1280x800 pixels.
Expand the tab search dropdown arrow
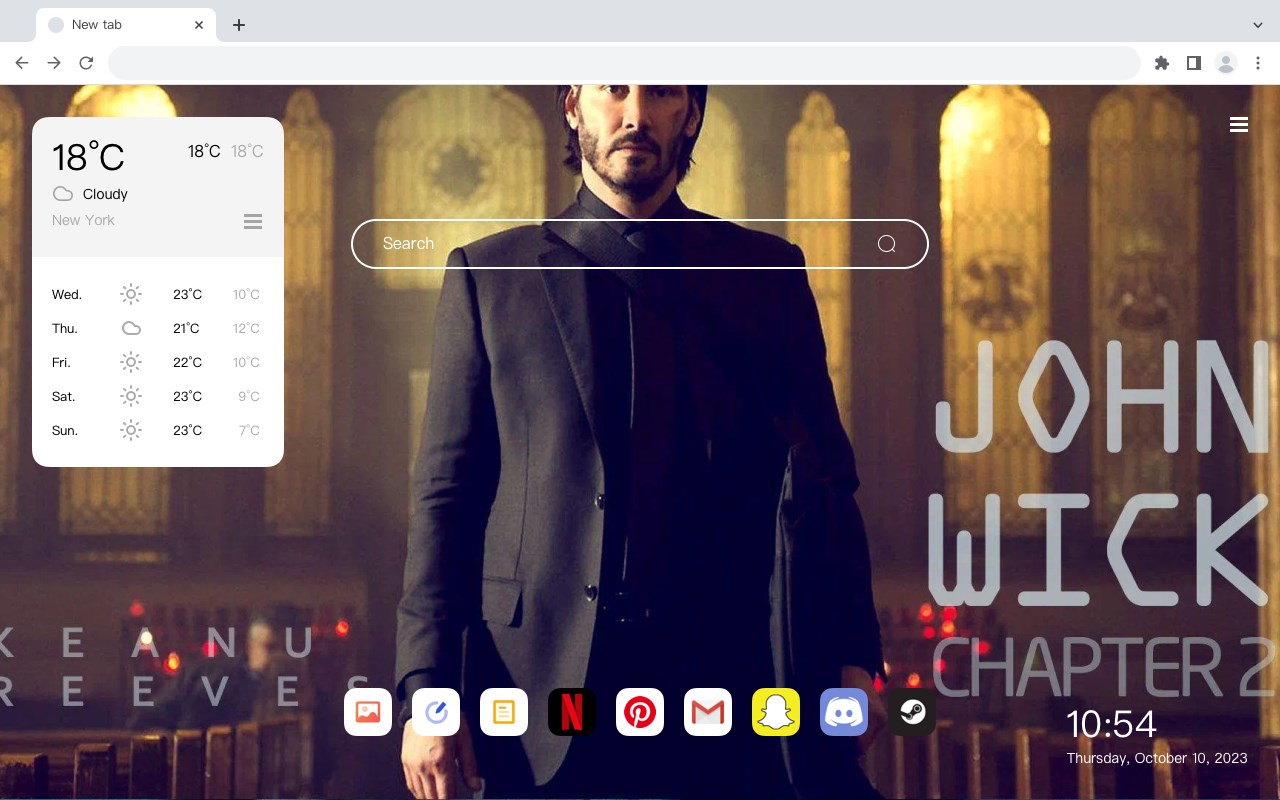tap(1258, 25)
